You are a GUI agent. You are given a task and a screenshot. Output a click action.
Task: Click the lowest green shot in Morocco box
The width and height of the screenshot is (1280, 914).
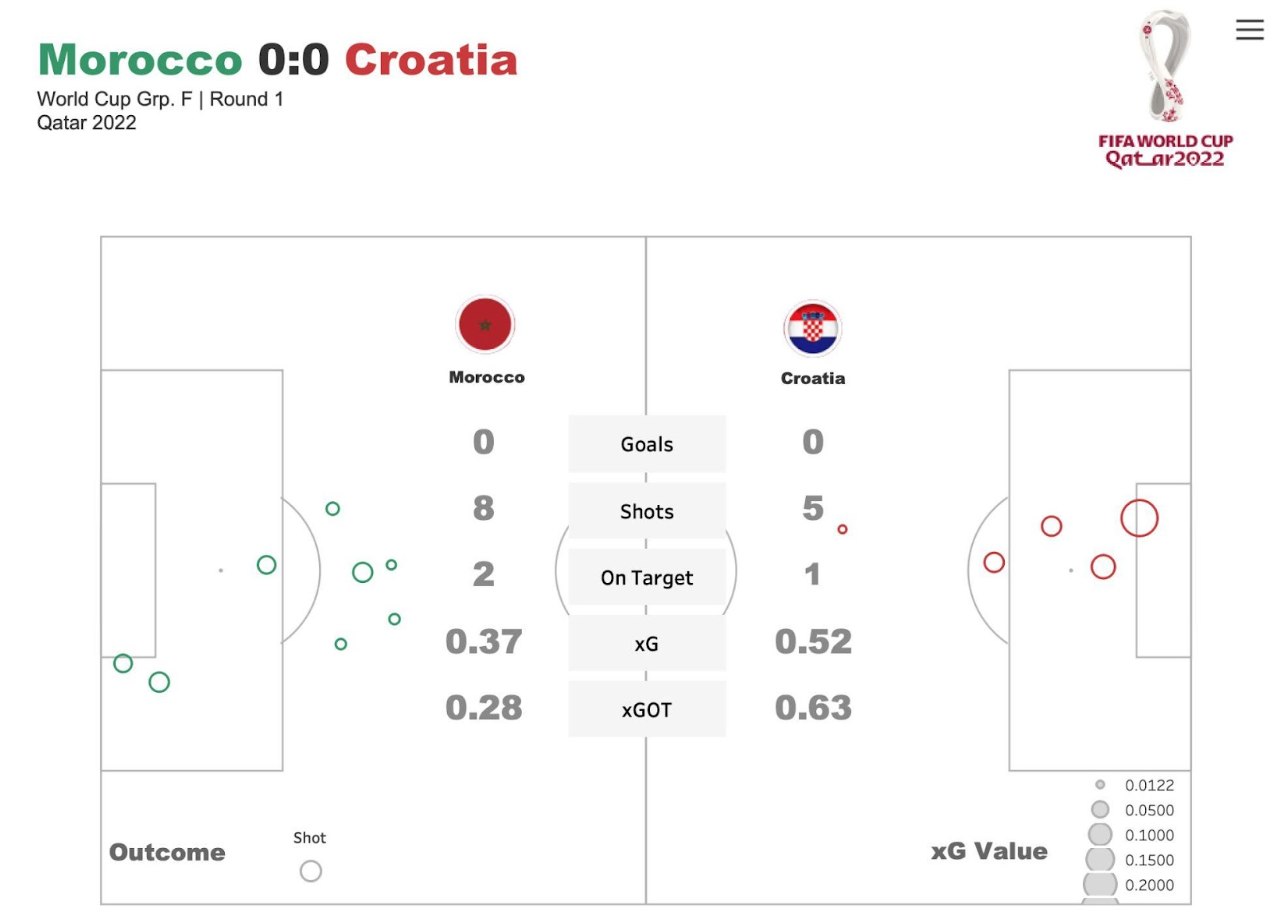coord(159,682)
